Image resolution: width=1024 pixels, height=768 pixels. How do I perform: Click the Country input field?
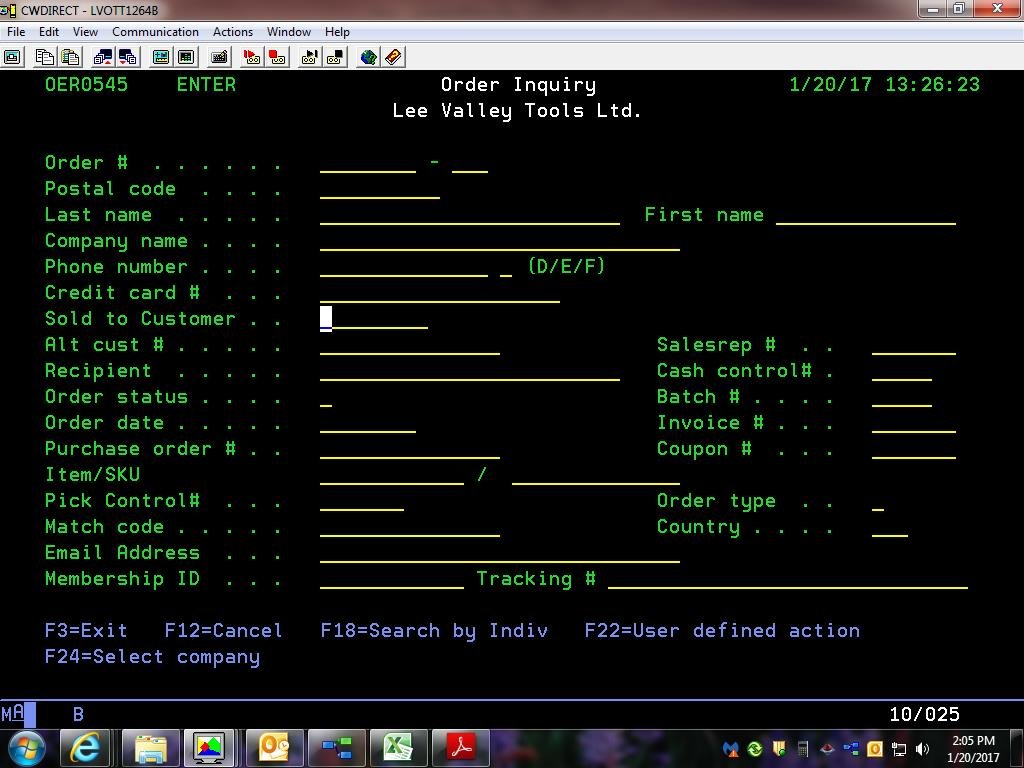889,528
